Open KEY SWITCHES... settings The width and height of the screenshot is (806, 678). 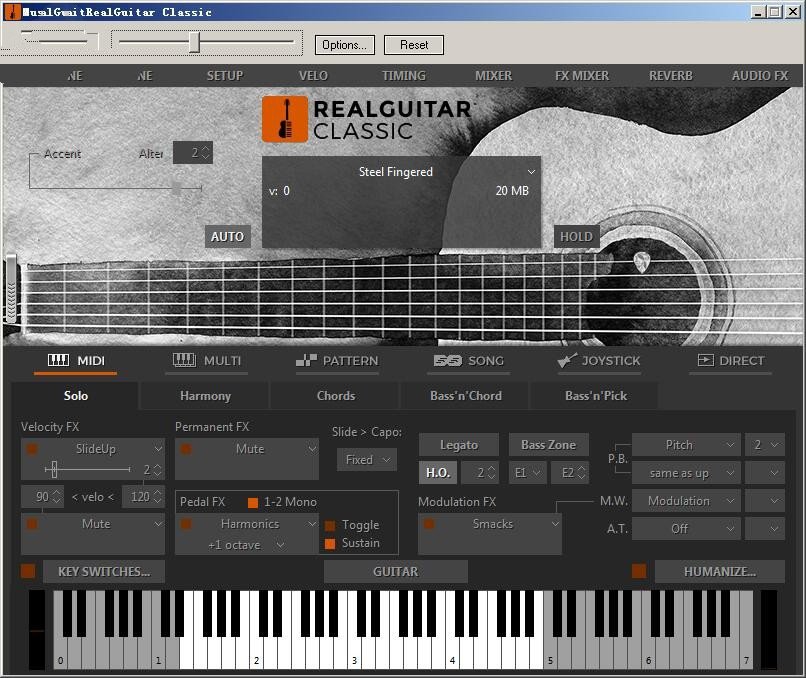(104, 571)
